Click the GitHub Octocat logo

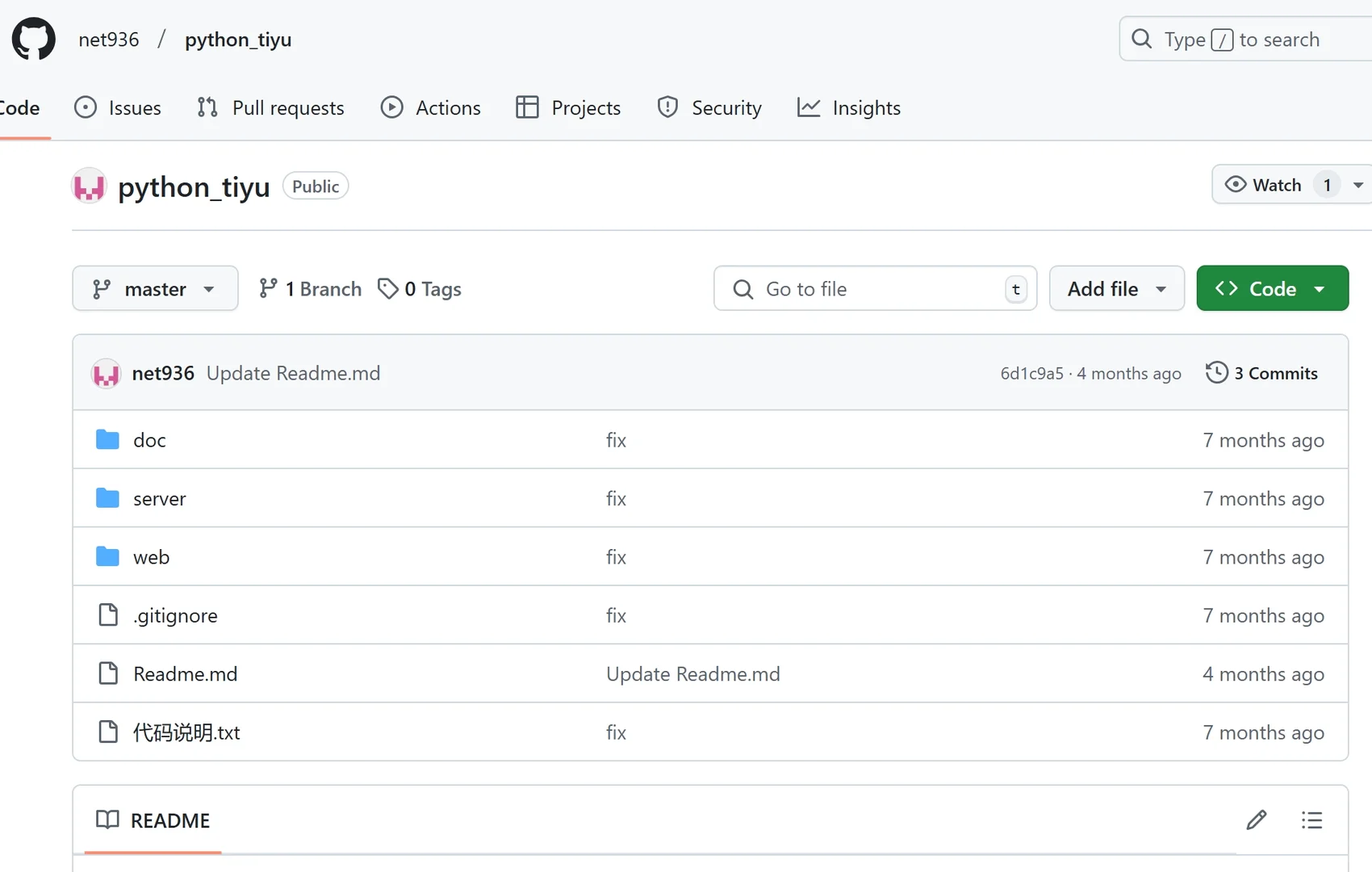tap(34, 39)
